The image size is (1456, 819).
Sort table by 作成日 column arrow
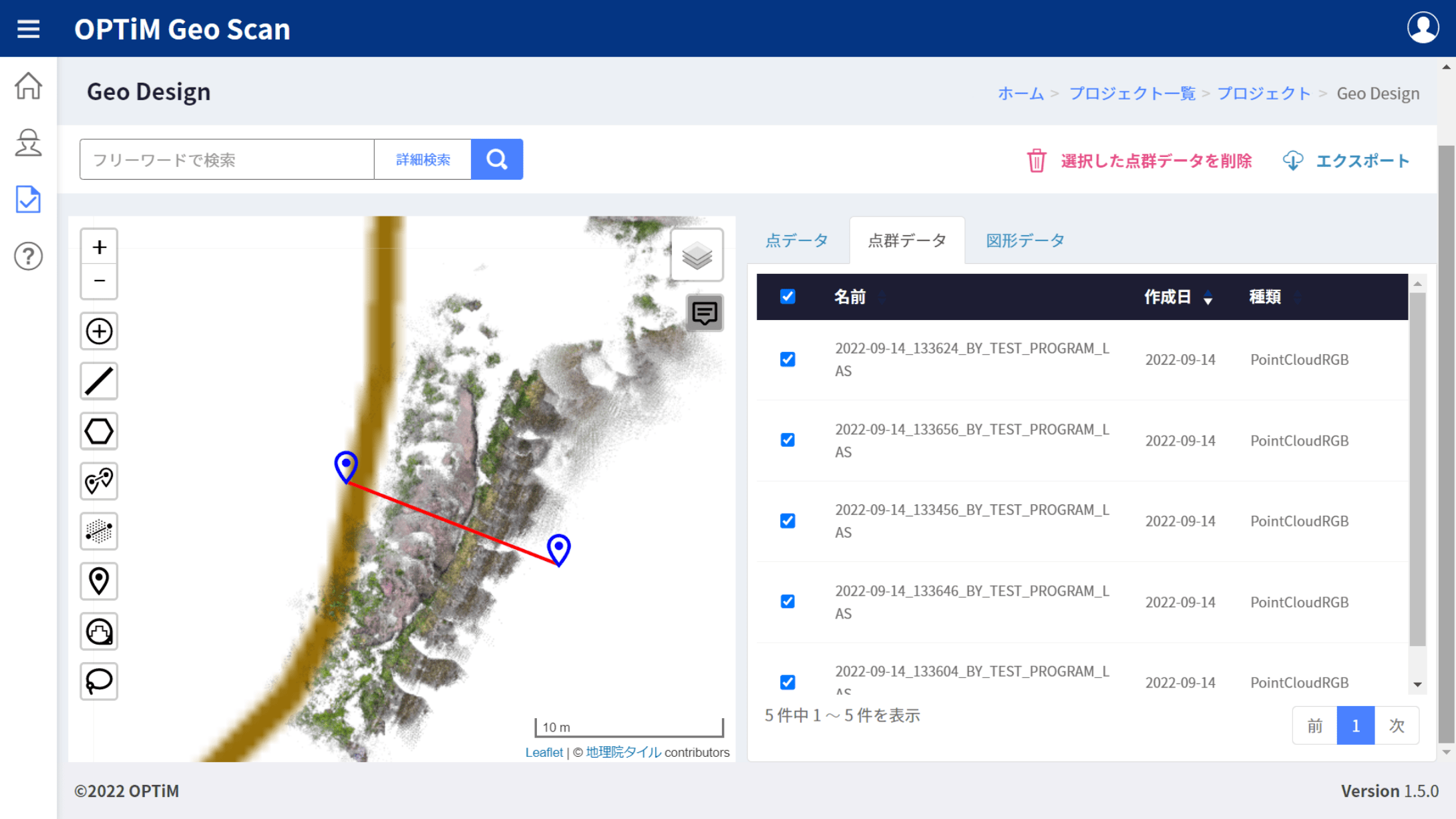tap(1209, 299)
